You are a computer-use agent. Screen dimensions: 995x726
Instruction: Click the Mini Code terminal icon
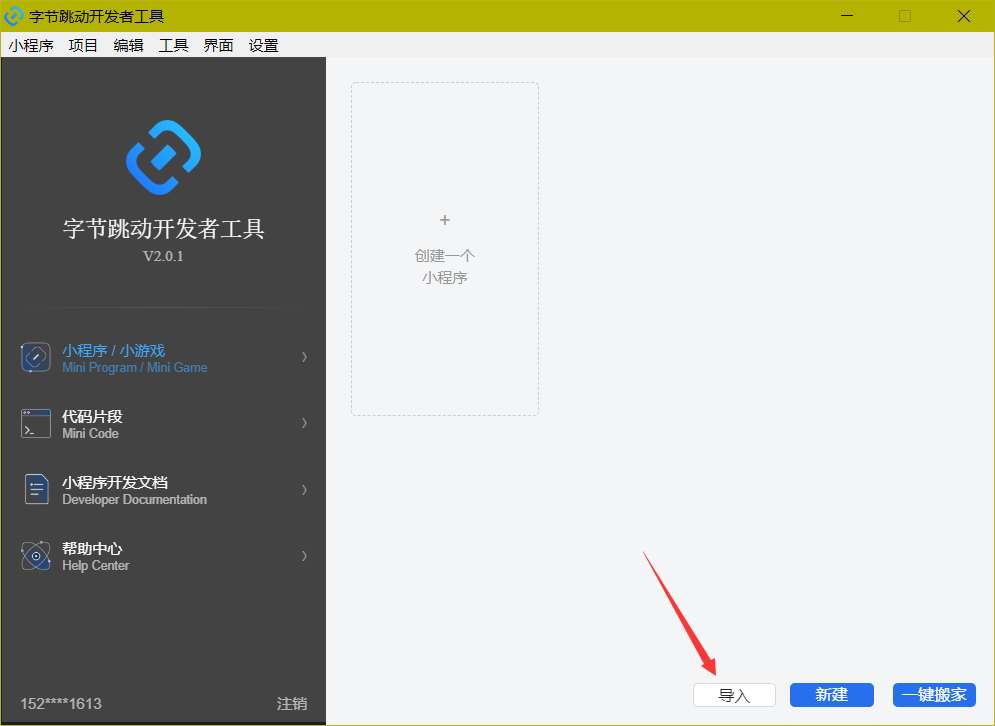(x=36, y=423)
